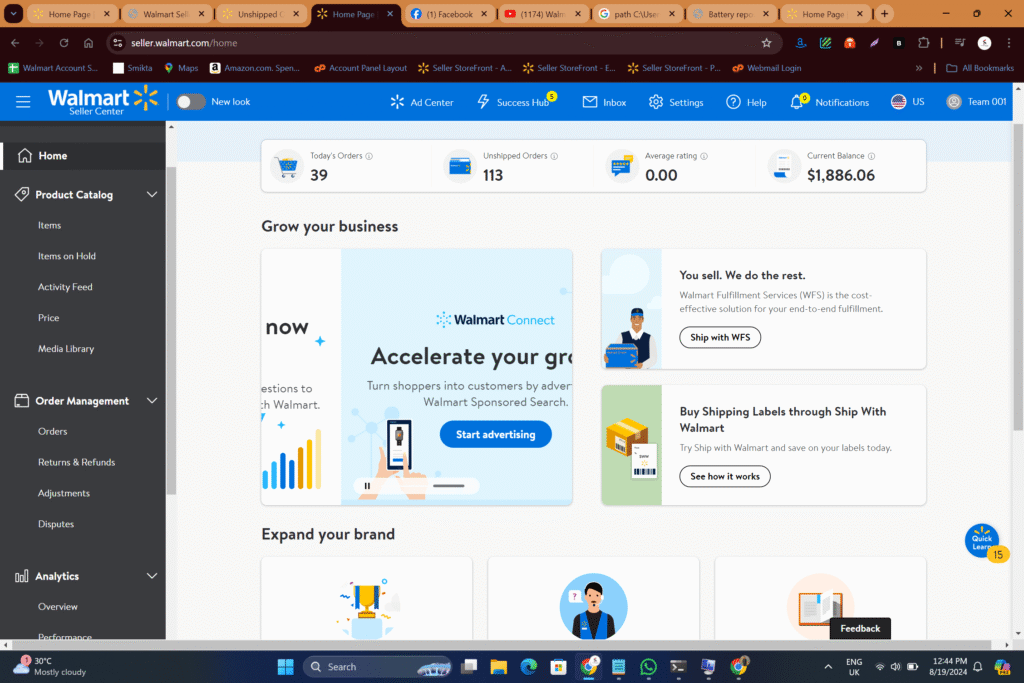Open the Feedback button
Viewport: 1024px width, 683px height.
tap(860, 628)
